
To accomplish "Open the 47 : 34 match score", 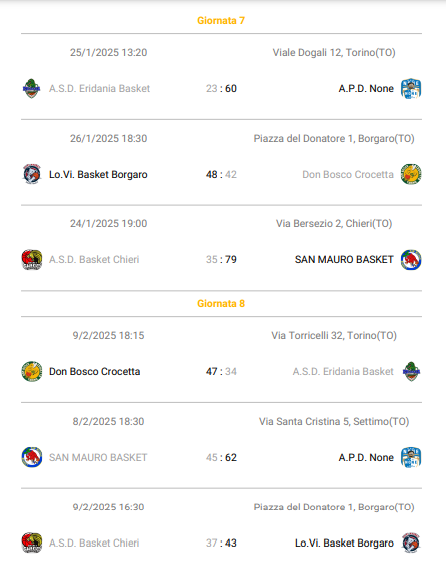I will coord(221,371).
